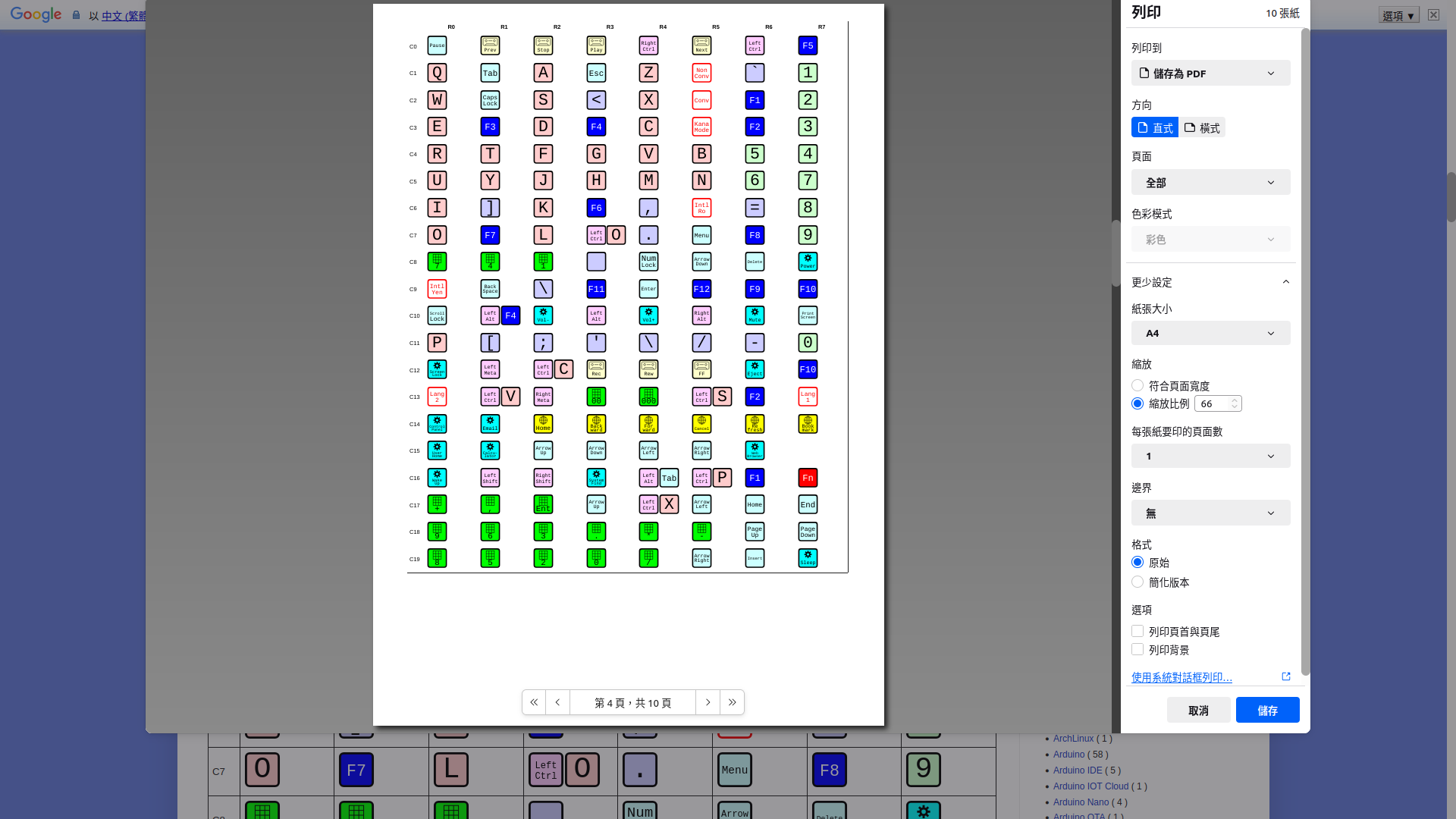Image resolution: width=1456 pixels, height=819 pixels.
Task: Increase the scale percentage with the up arrow
Action: [1235, 400]
